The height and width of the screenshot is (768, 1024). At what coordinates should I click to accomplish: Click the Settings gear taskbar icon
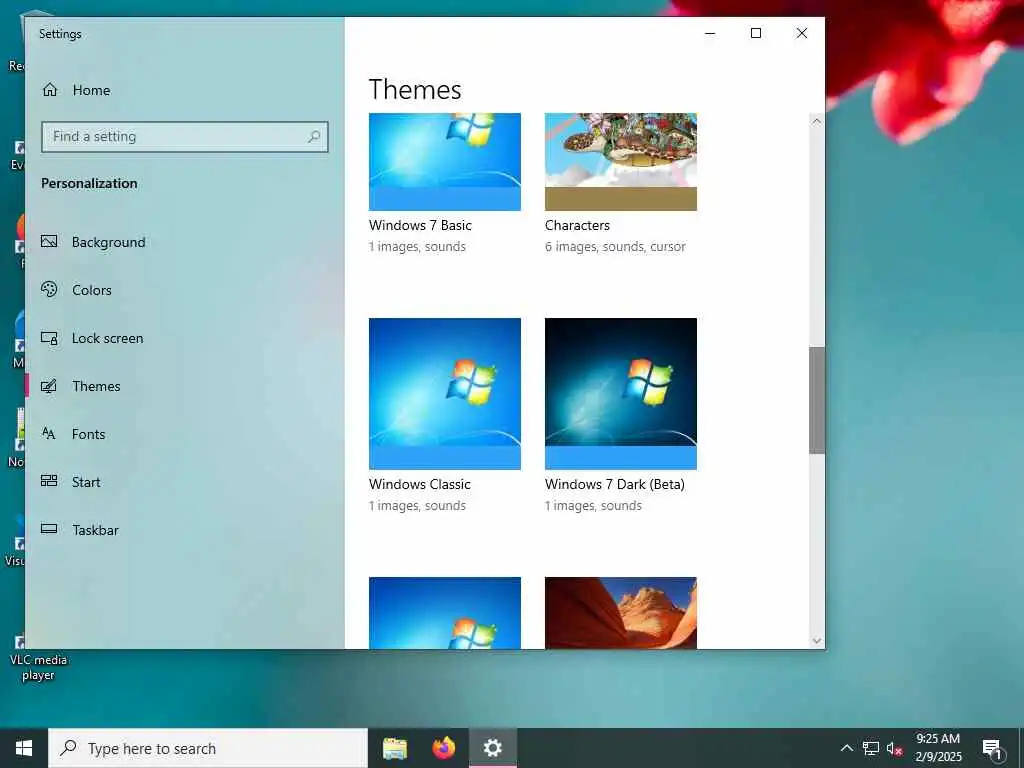coord(492,748)
